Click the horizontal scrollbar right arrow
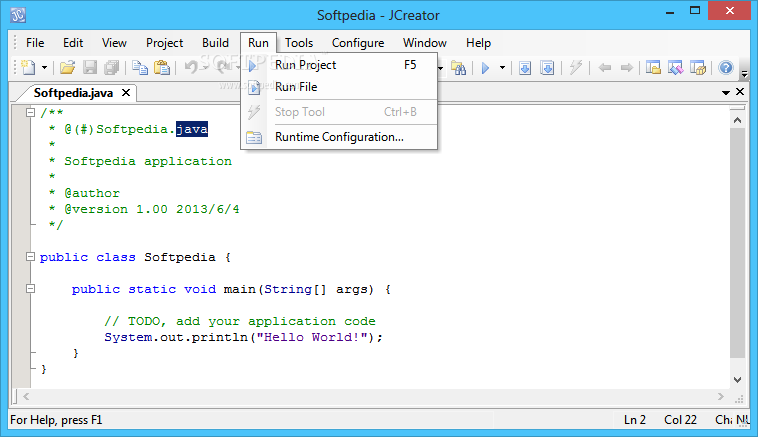This screenshot has width=758, height=437. (721, 396)
